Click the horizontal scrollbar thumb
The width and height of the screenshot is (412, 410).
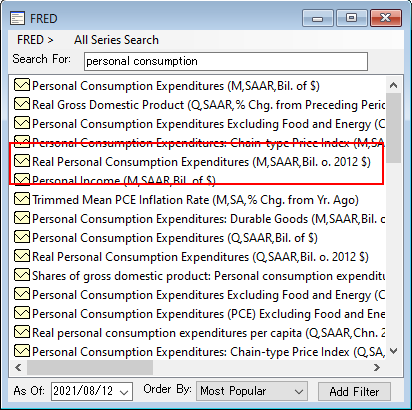(x=90, y=367)
